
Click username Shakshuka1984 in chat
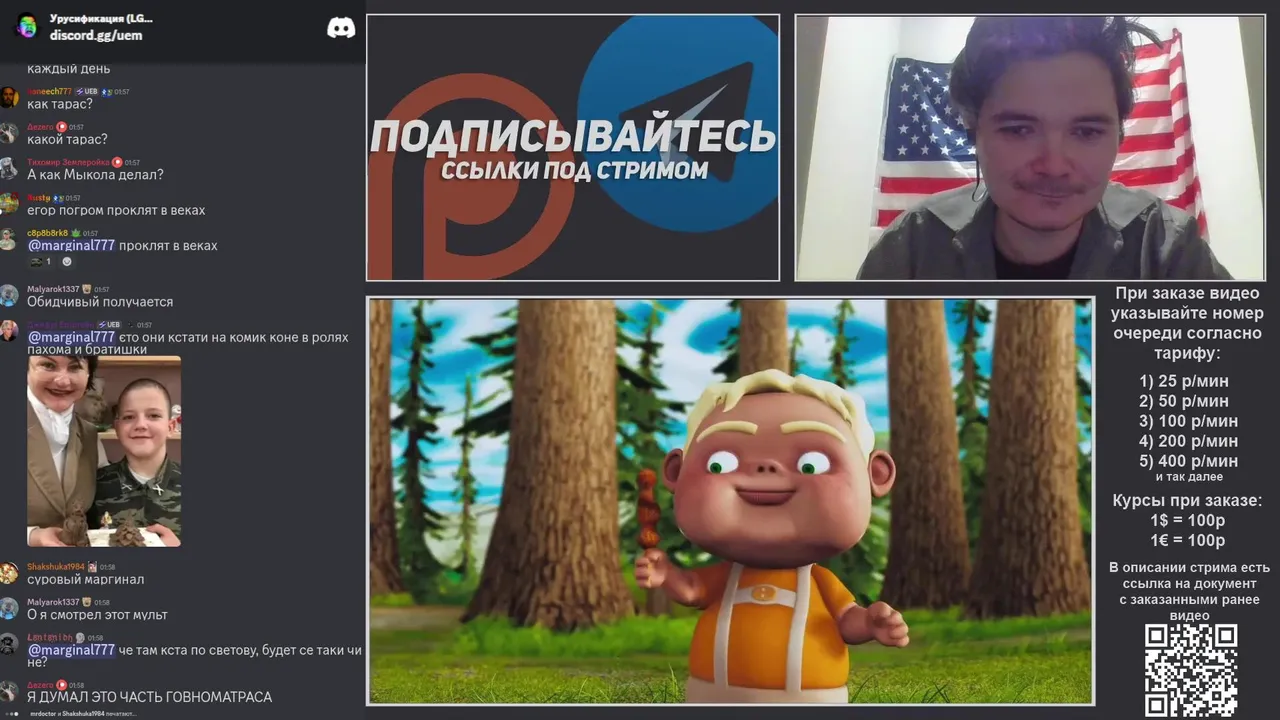pos(55,567)
